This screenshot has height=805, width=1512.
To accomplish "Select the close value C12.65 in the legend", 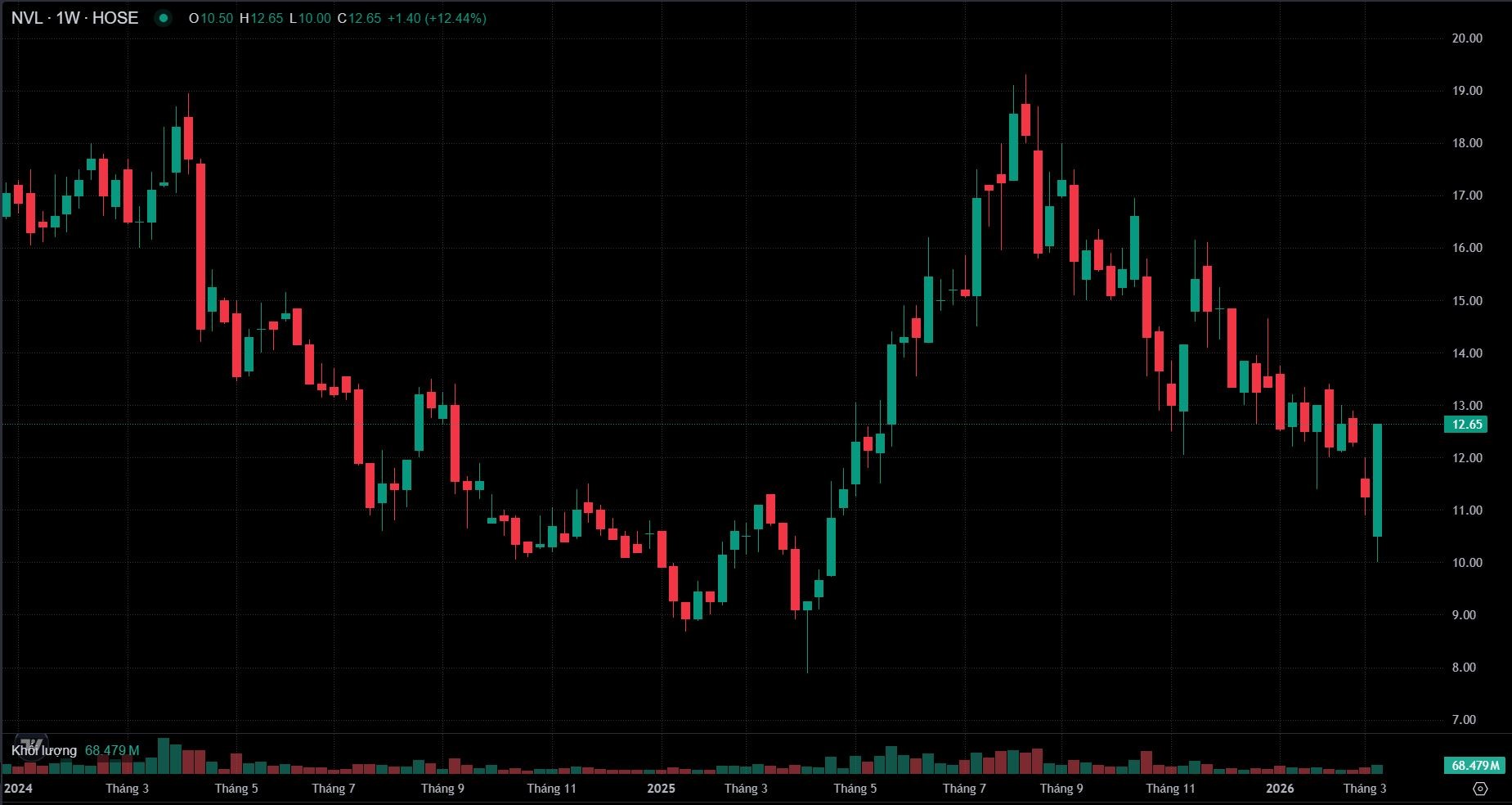I will point(359,18).
